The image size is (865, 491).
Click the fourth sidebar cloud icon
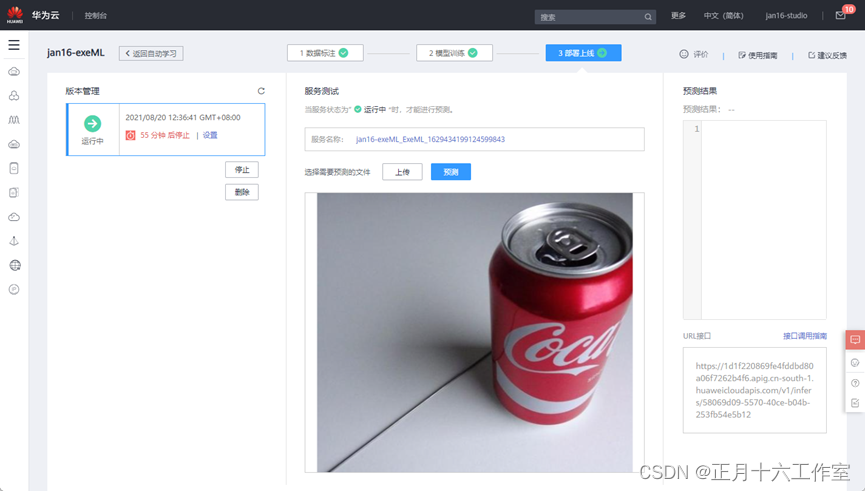[x=14, y=145]
